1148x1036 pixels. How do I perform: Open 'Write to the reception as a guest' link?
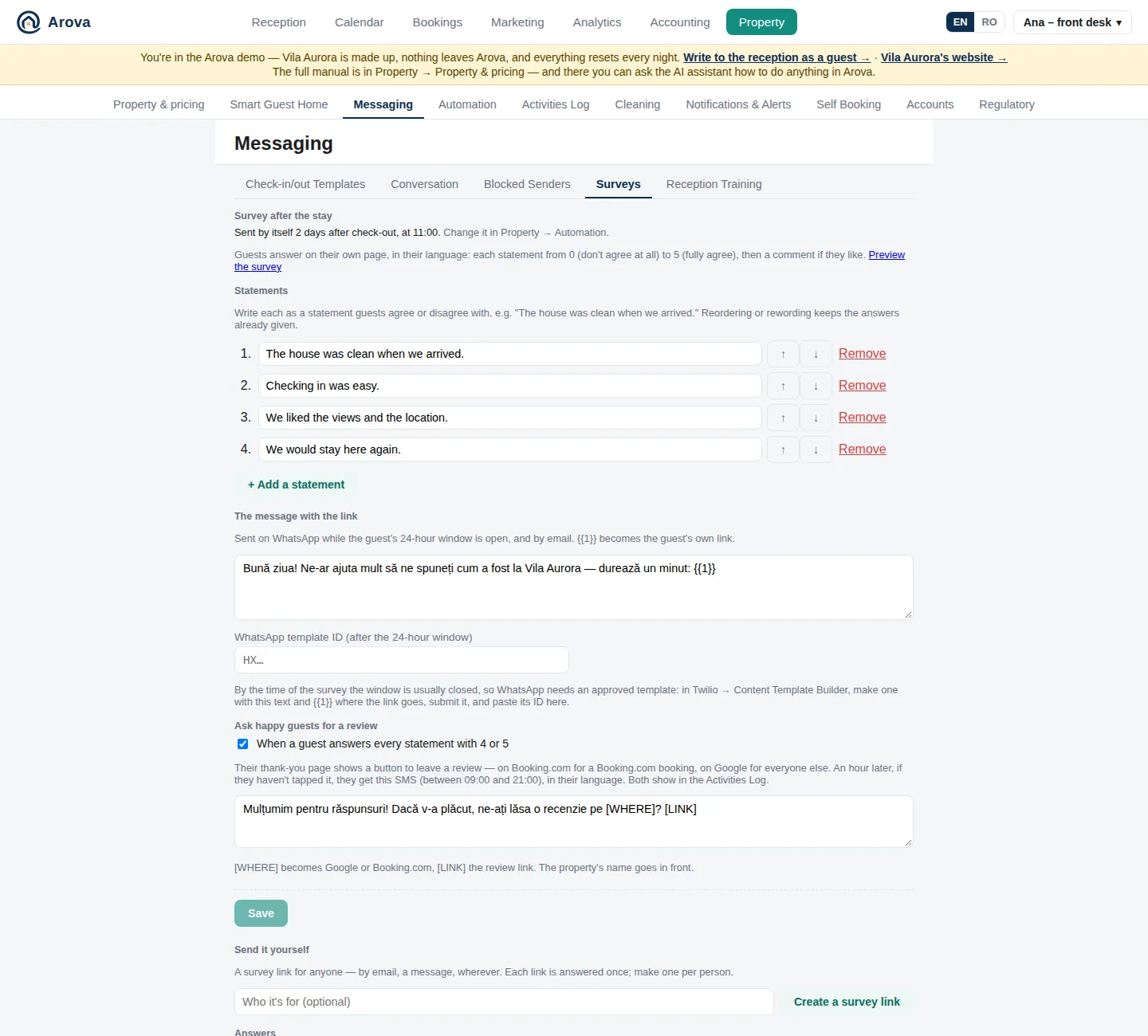776,57
